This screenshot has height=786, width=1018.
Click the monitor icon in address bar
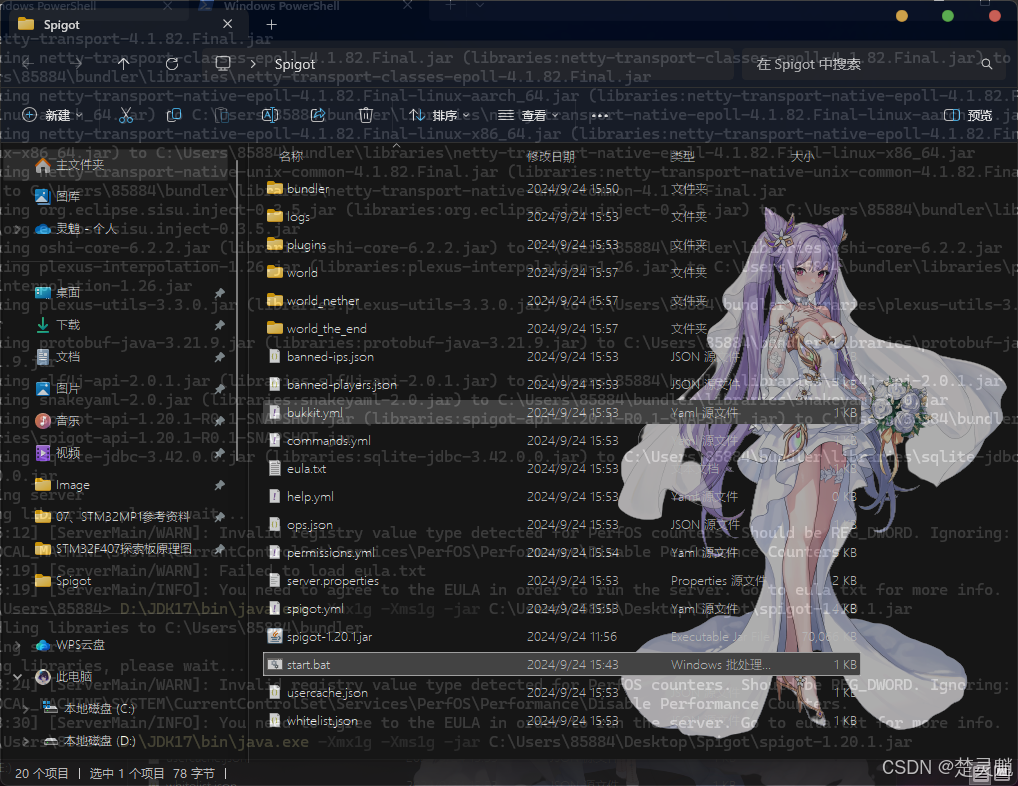(223, 63)
